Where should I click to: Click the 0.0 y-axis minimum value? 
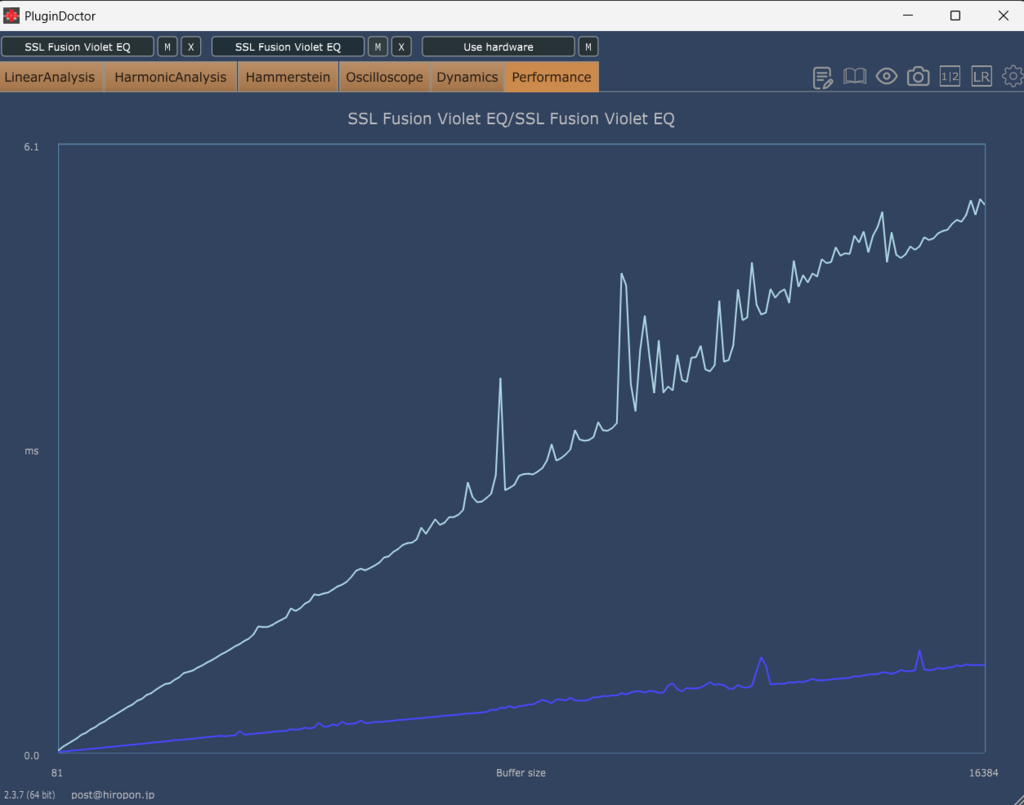point(31,755)
